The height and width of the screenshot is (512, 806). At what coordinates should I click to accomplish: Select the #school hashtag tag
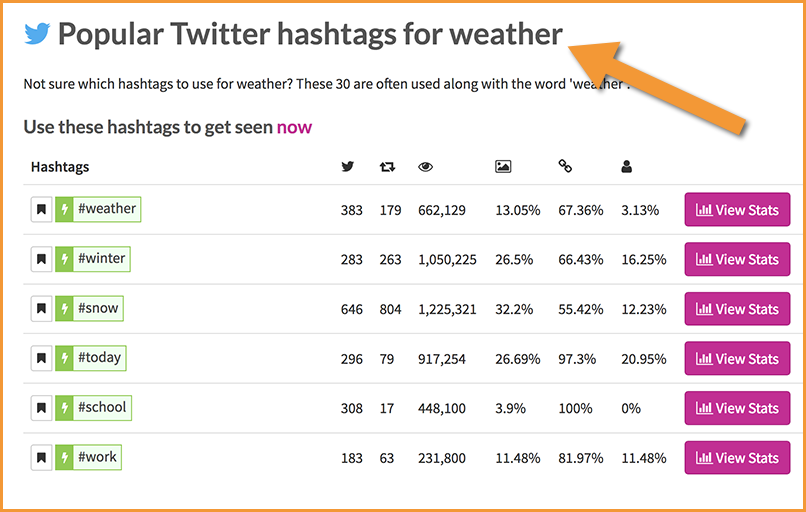tap(102, 408)
